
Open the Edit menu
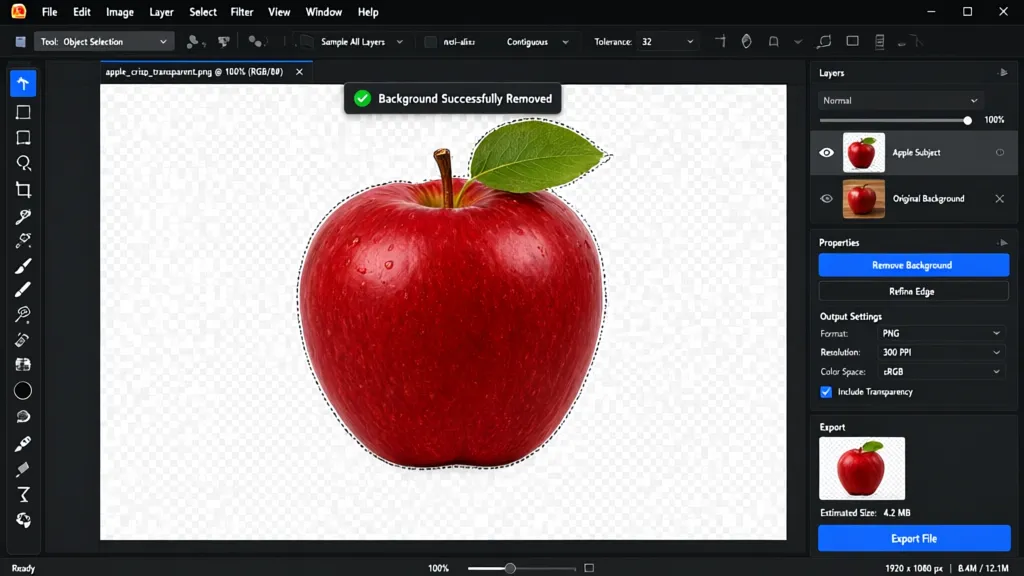[x=82, y=12]
